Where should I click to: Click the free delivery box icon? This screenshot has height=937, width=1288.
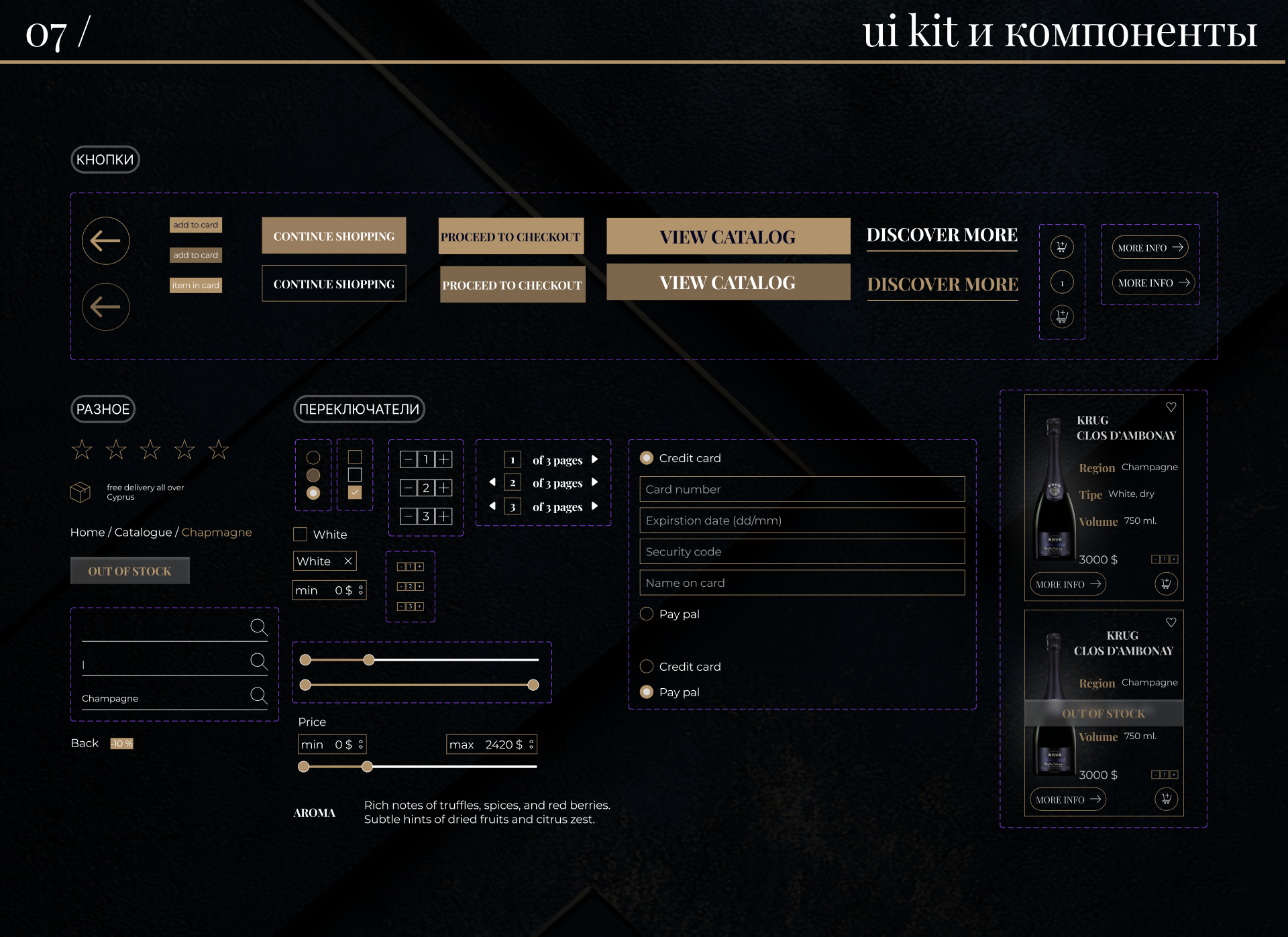80,492
